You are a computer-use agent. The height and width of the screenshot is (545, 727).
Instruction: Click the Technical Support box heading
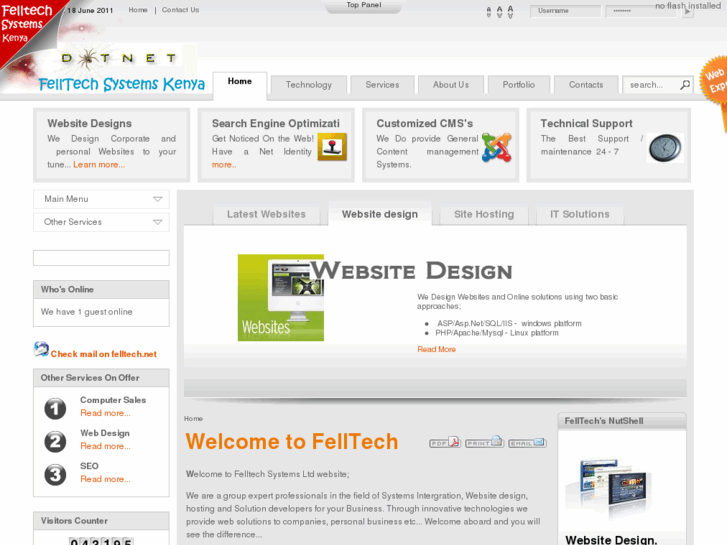coord(587,123)
